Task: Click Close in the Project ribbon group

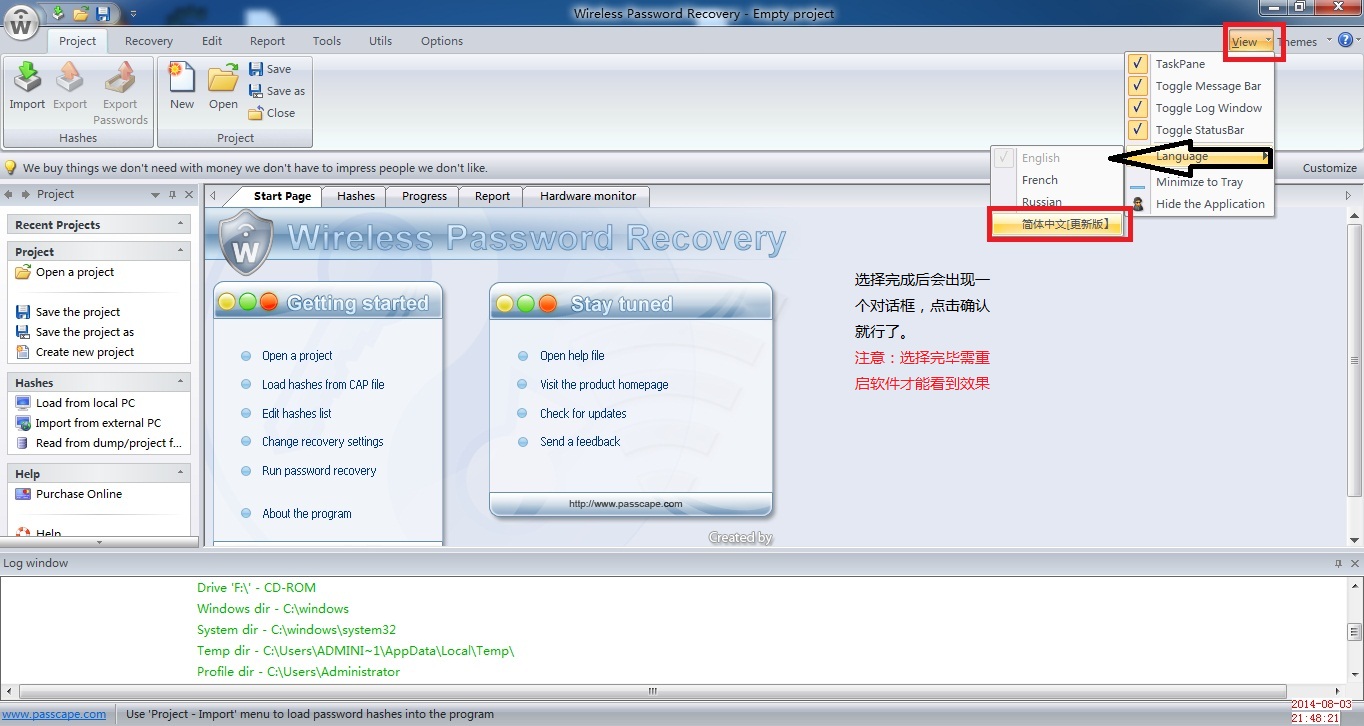Action: [272, 113]
